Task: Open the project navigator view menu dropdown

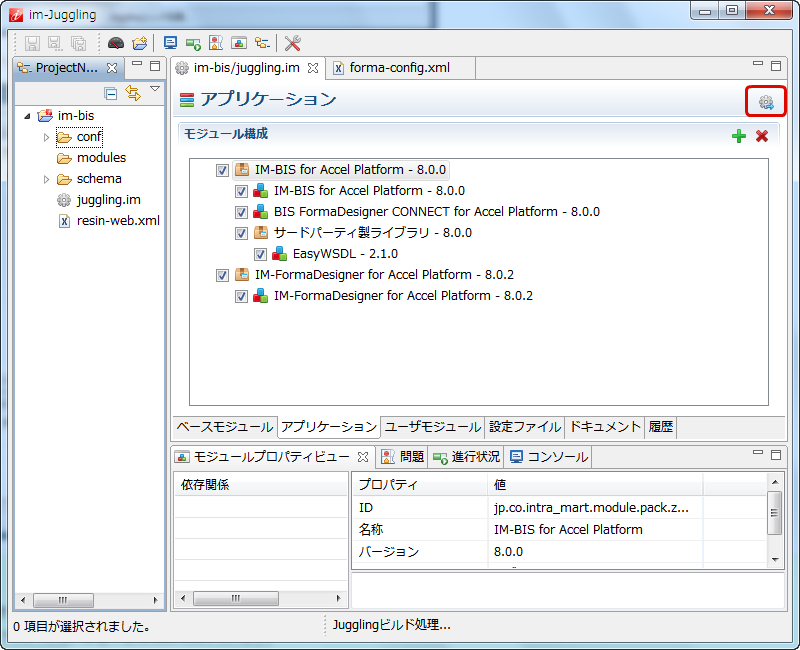Action: [155, 89]
